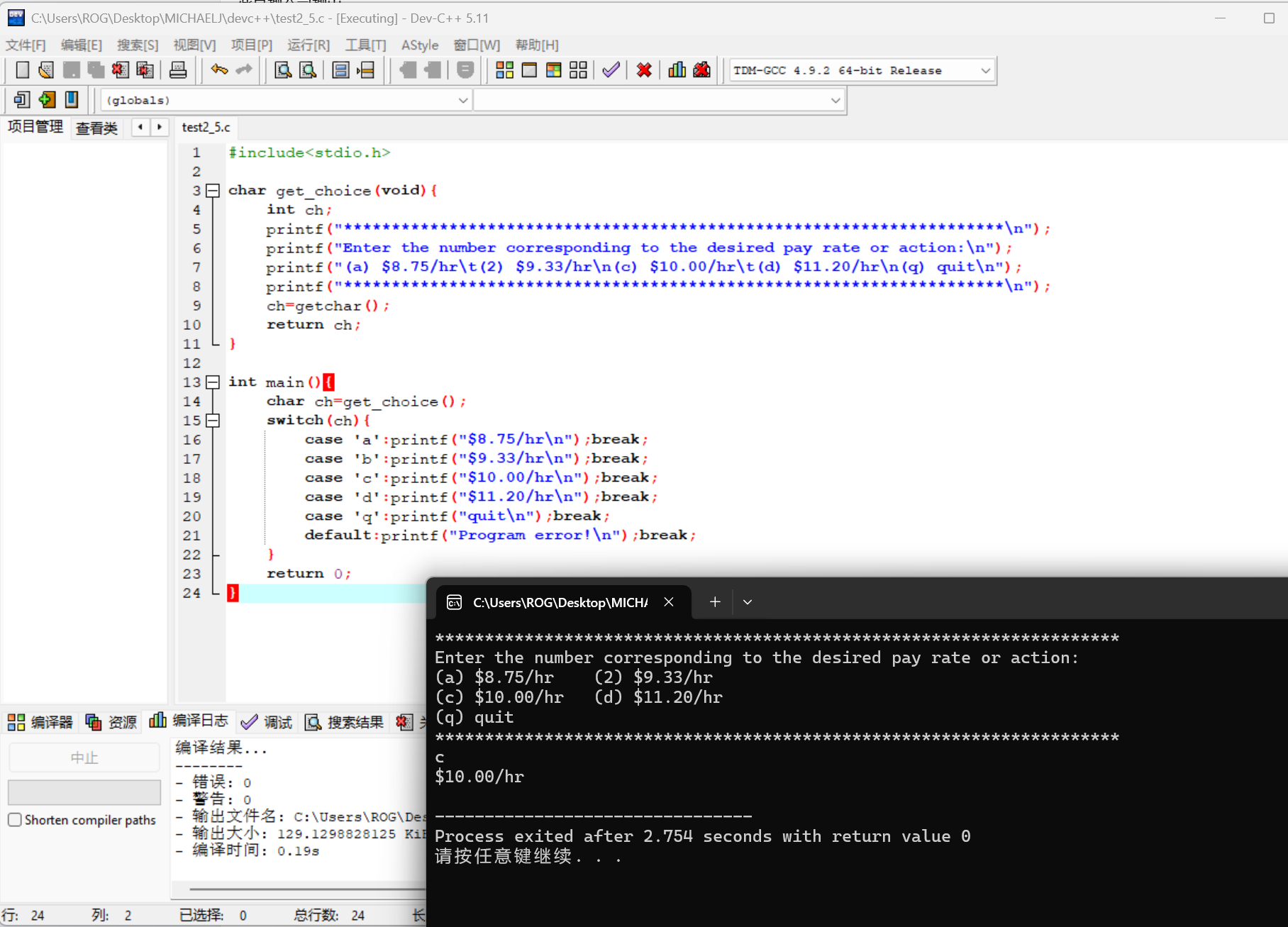
Task: Switch to the 查看类 panel tab
Action: (96, 128)
